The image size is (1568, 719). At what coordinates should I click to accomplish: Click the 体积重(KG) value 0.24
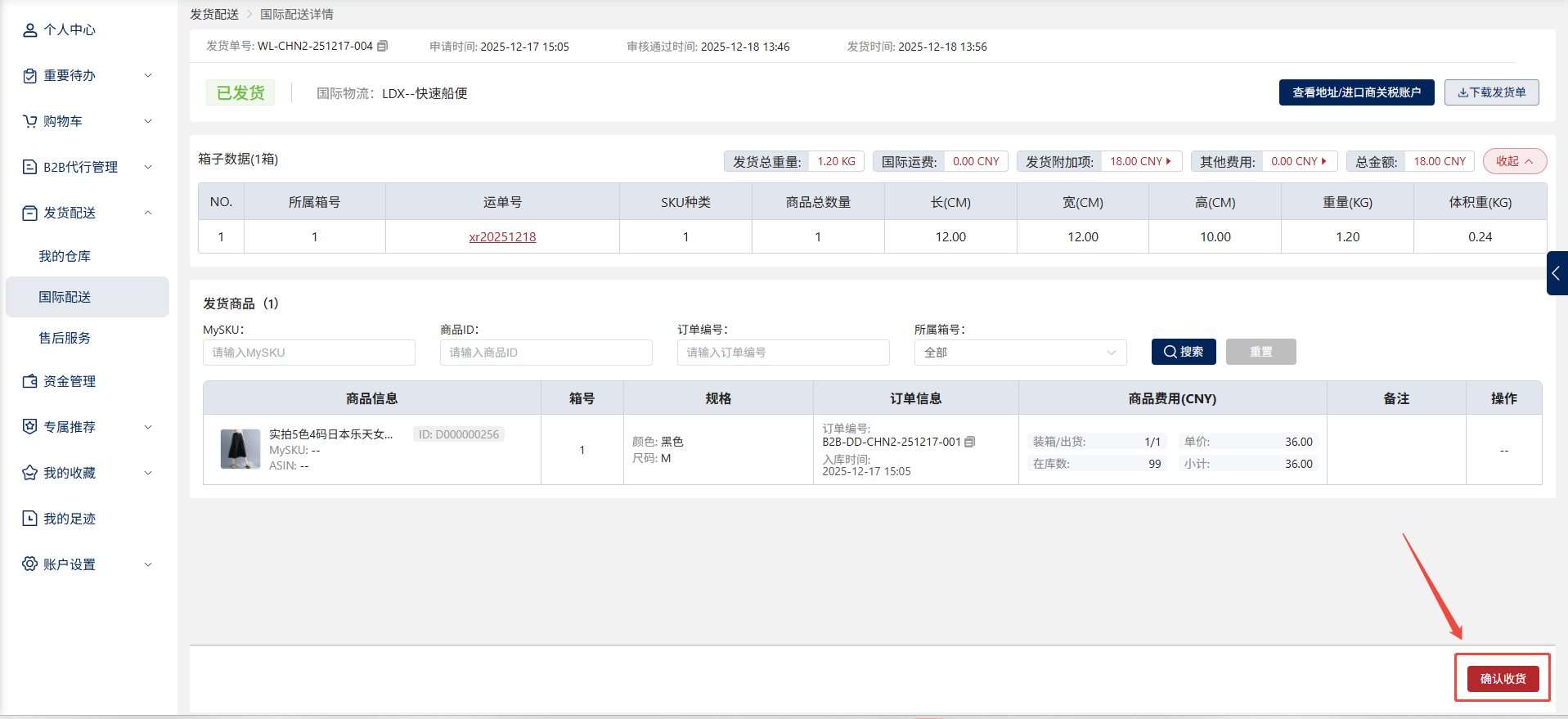[x=1480, y=237]
